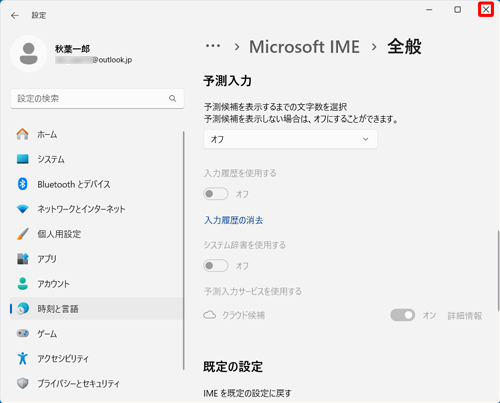Select Bluetooth とデバイス in the sidebar
The image size is (500, 403).
pos(97,184)
